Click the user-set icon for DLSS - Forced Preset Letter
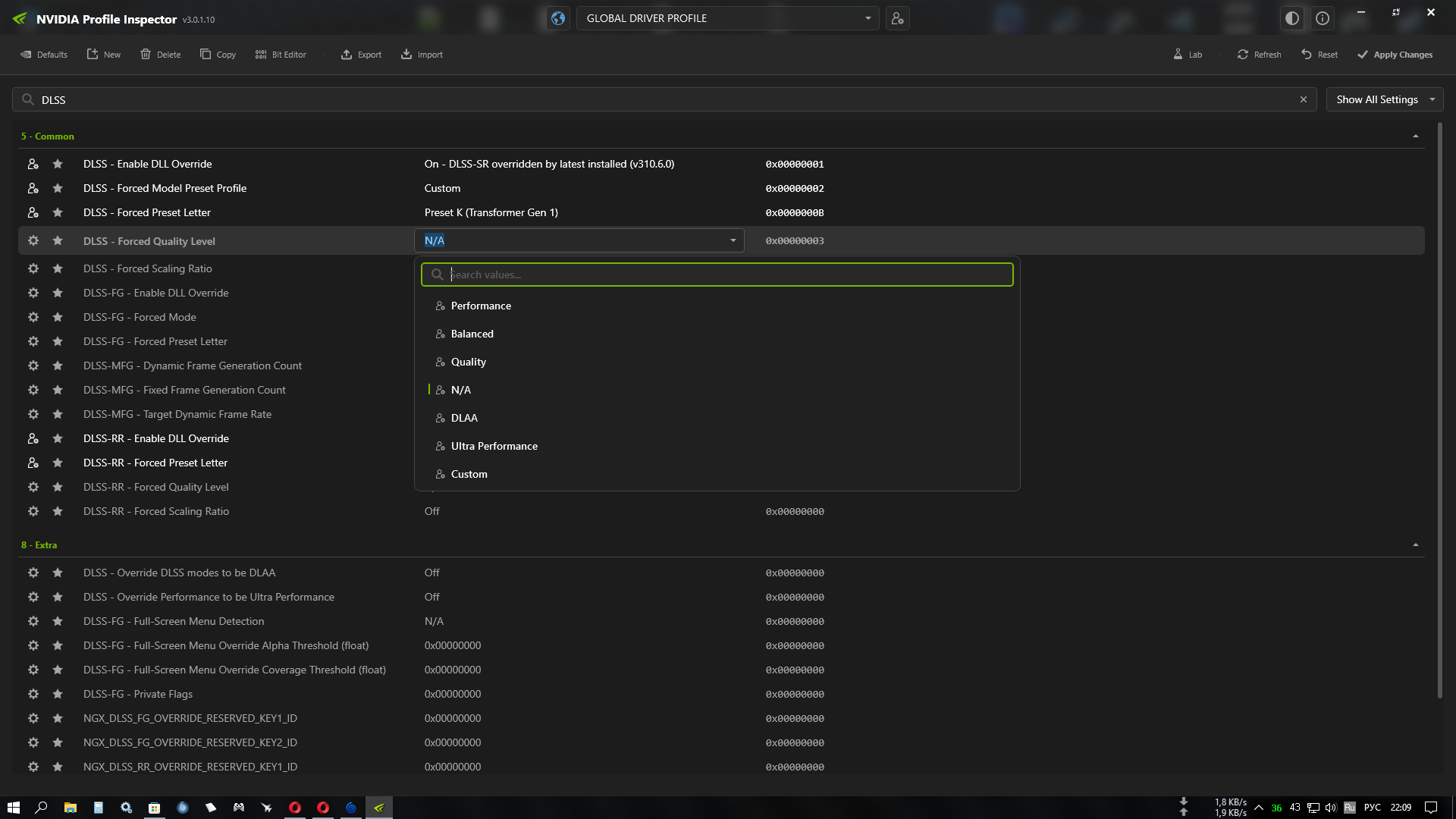The image size is (1456, 819). click(33, 212)
